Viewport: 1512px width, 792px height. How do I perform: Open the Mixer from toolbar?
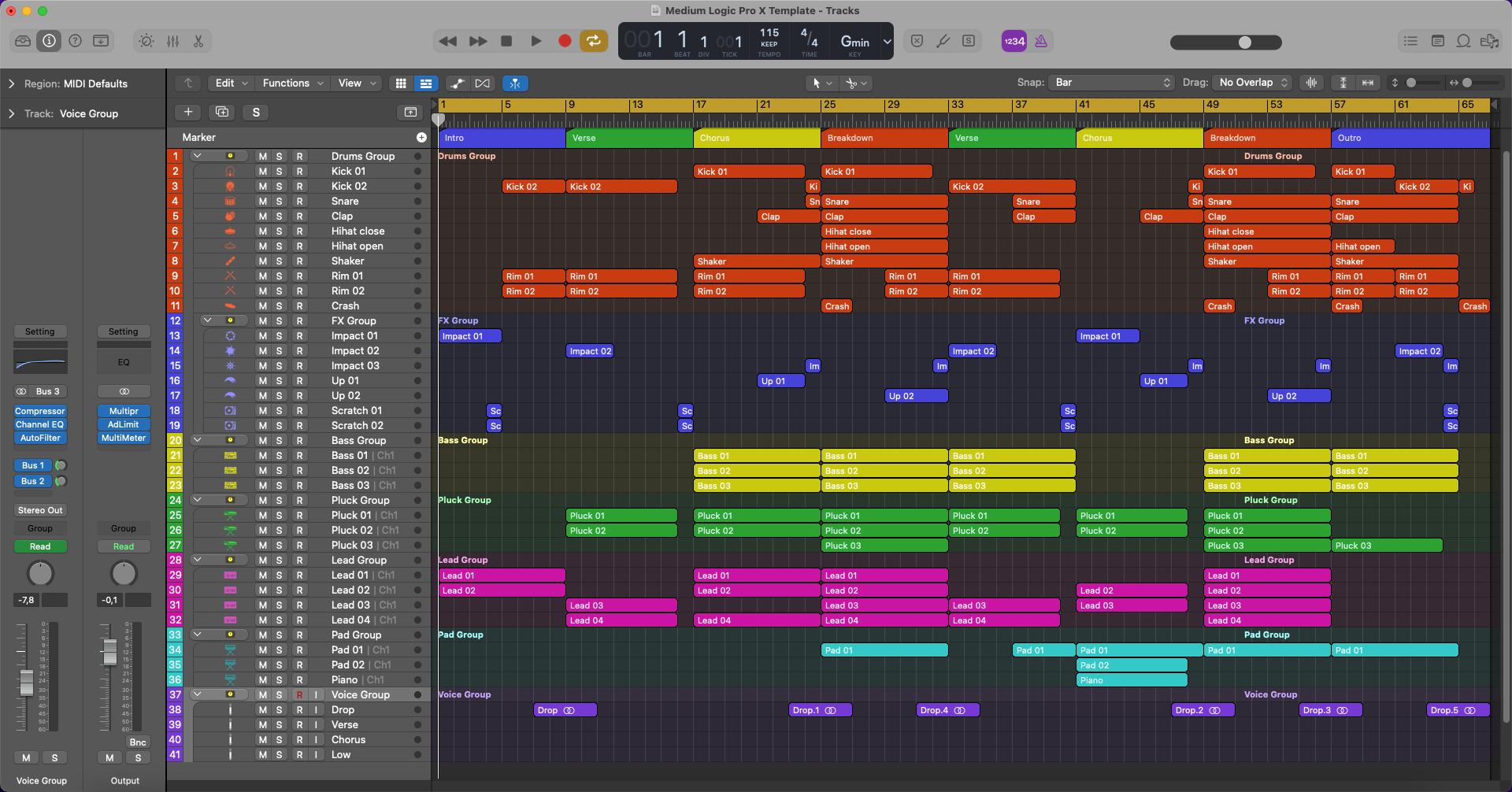click(x=172, y=41)
